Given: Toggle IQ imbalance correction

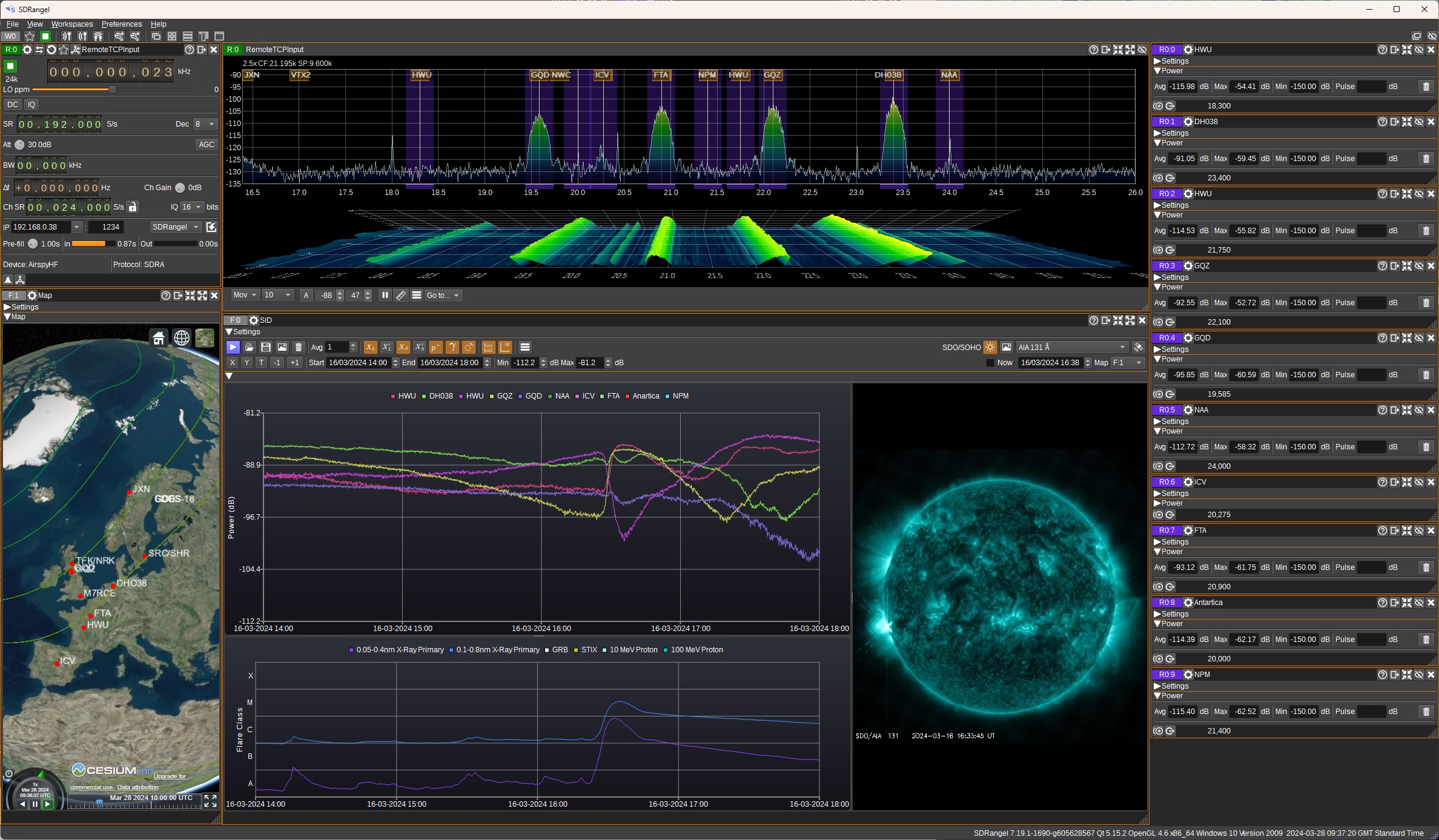Looking at the screenshot, I should 31,105.
